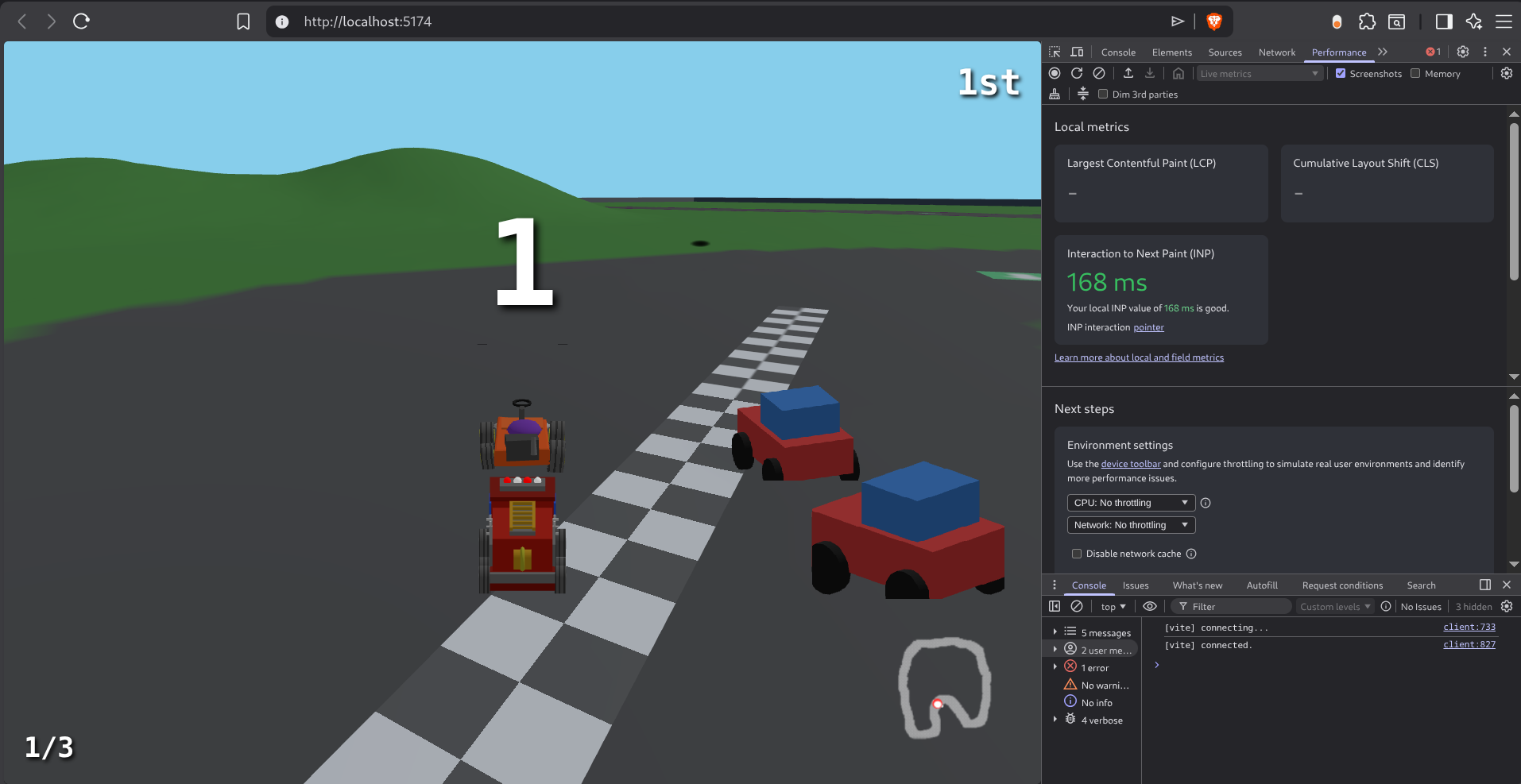
Task: Open the What's new tab
Action: [1198, 585]
